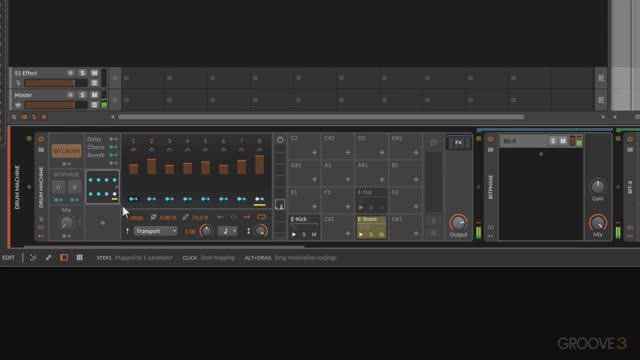Add device to empty D2 pad
Image resolution: width=640 pixels, height=360 pixels.
382,153
